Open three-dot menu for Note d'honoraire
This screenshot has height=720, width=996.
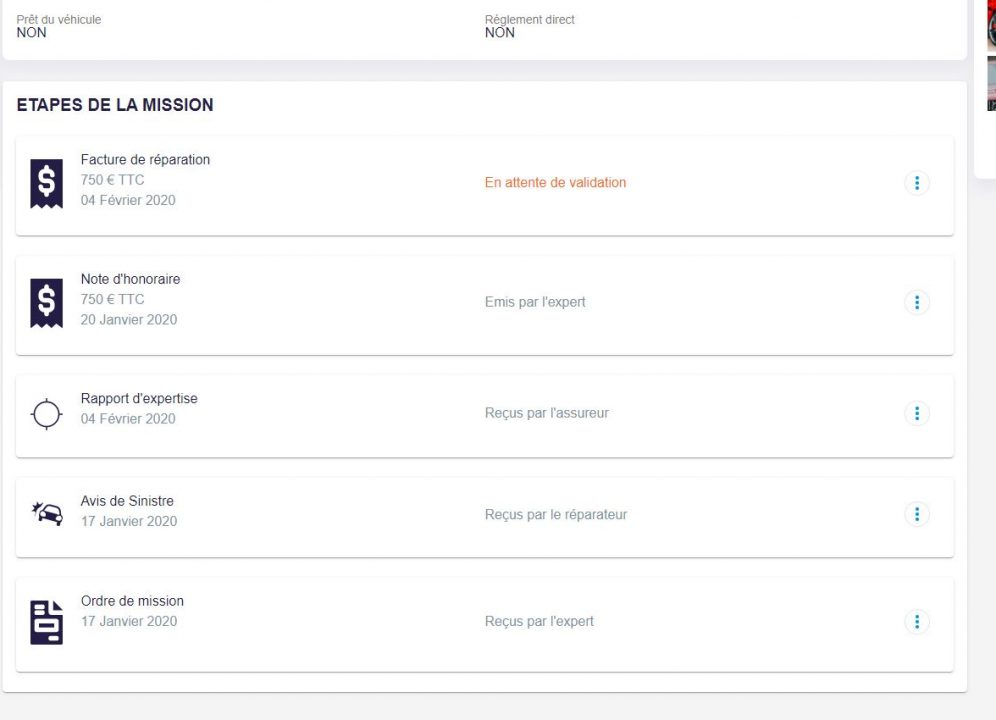click(x=917, y=302)
